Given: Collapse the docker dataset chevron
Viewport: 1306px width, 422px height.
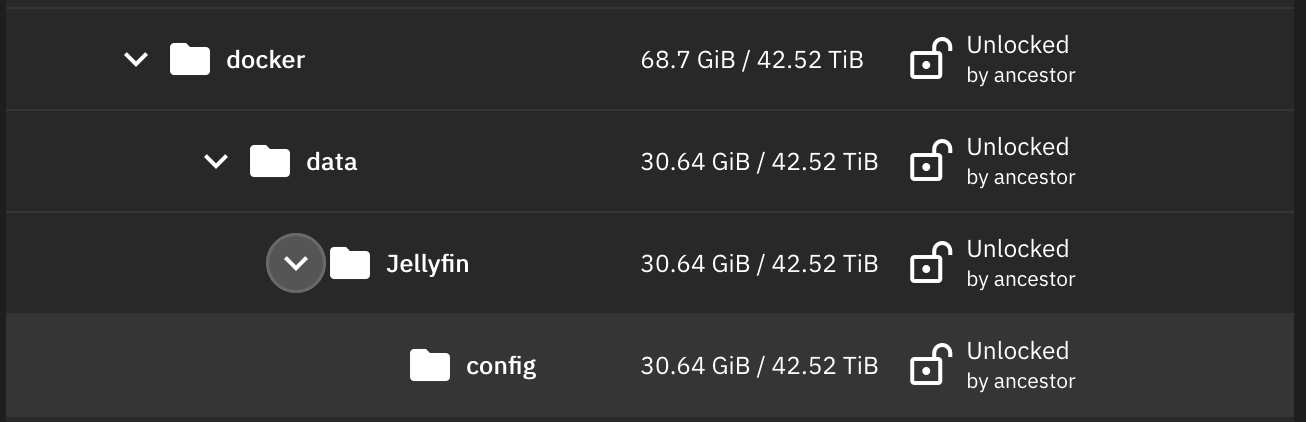Looking at the screenshot, I should 136,60.
